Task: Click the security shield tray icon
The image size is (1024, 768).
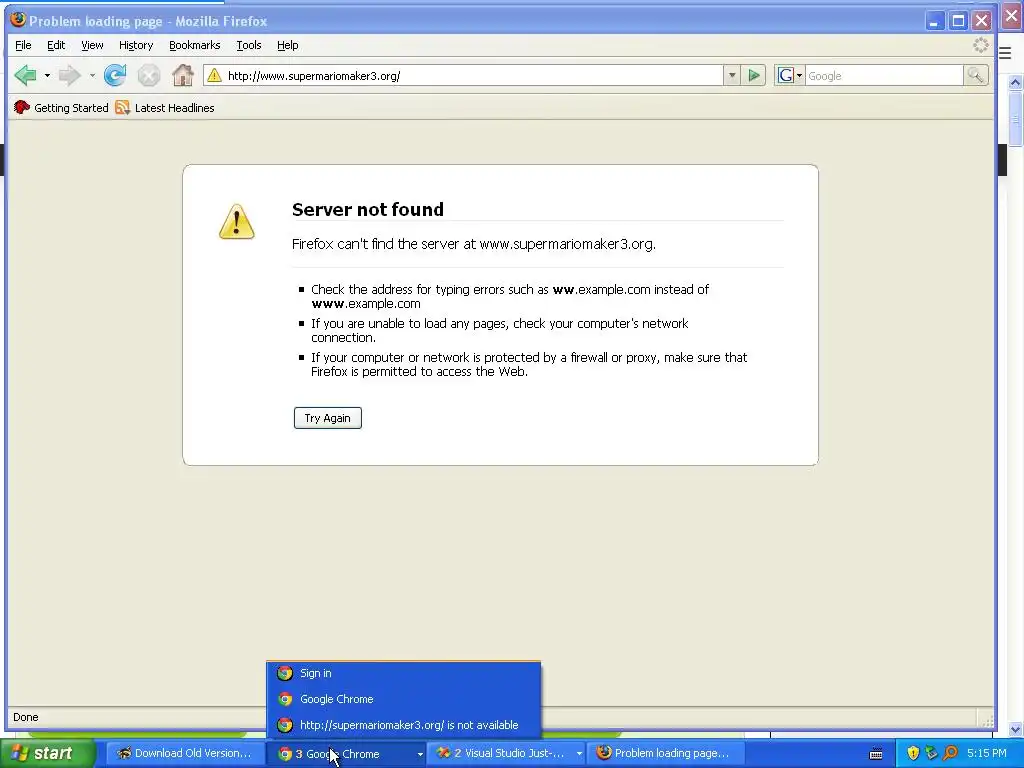Action: pyautogui.click(x=913, y=753)
